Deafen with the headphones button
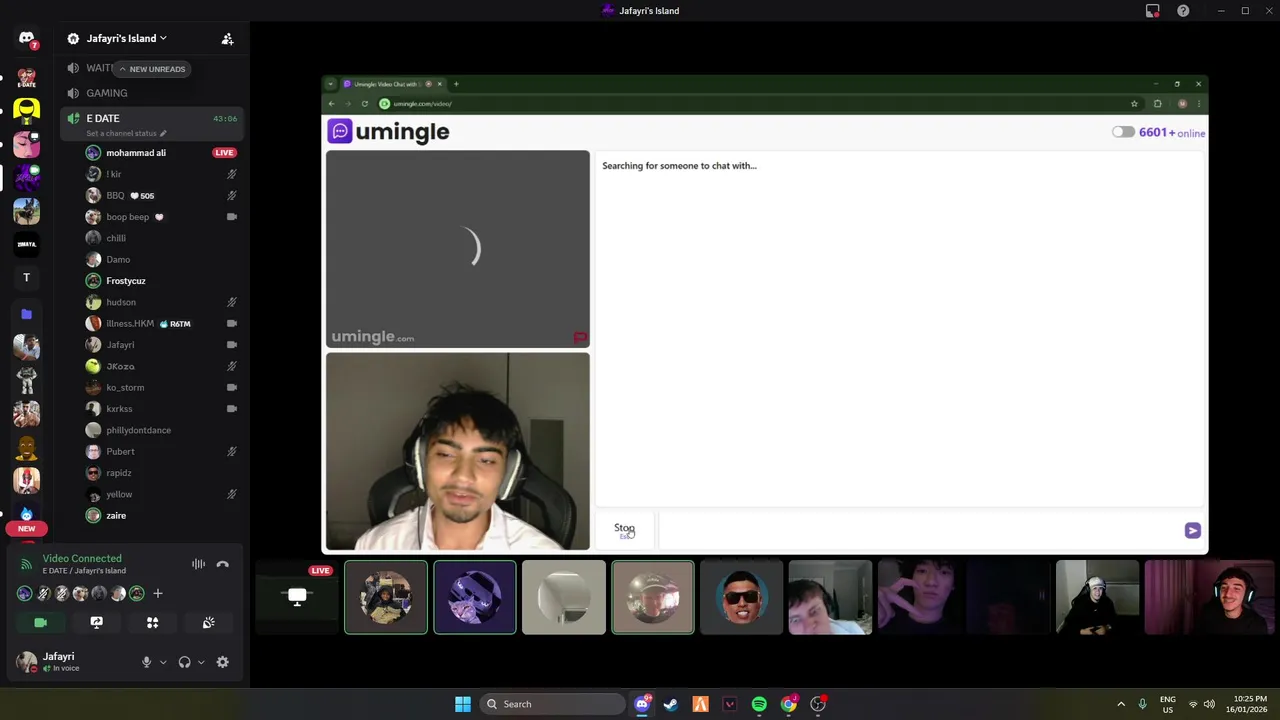 click(184, 662)
